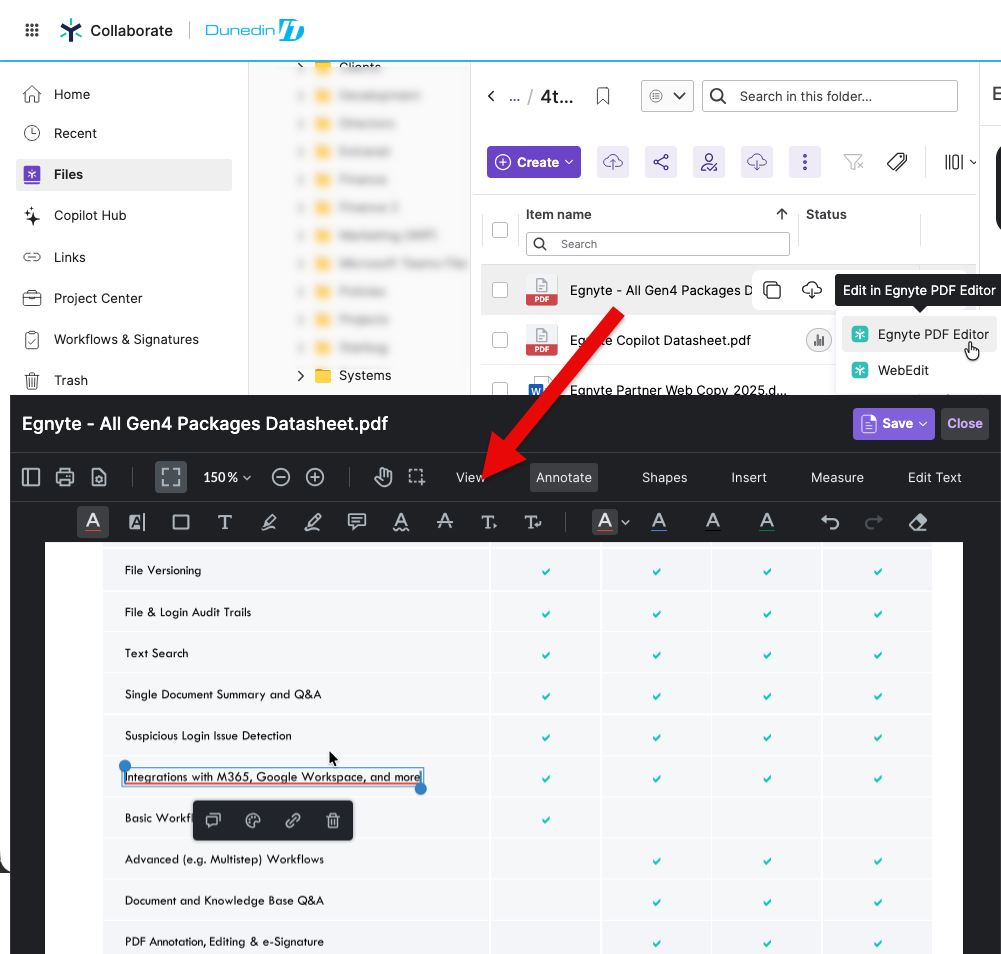Click the tag icon

click(897, 162)
